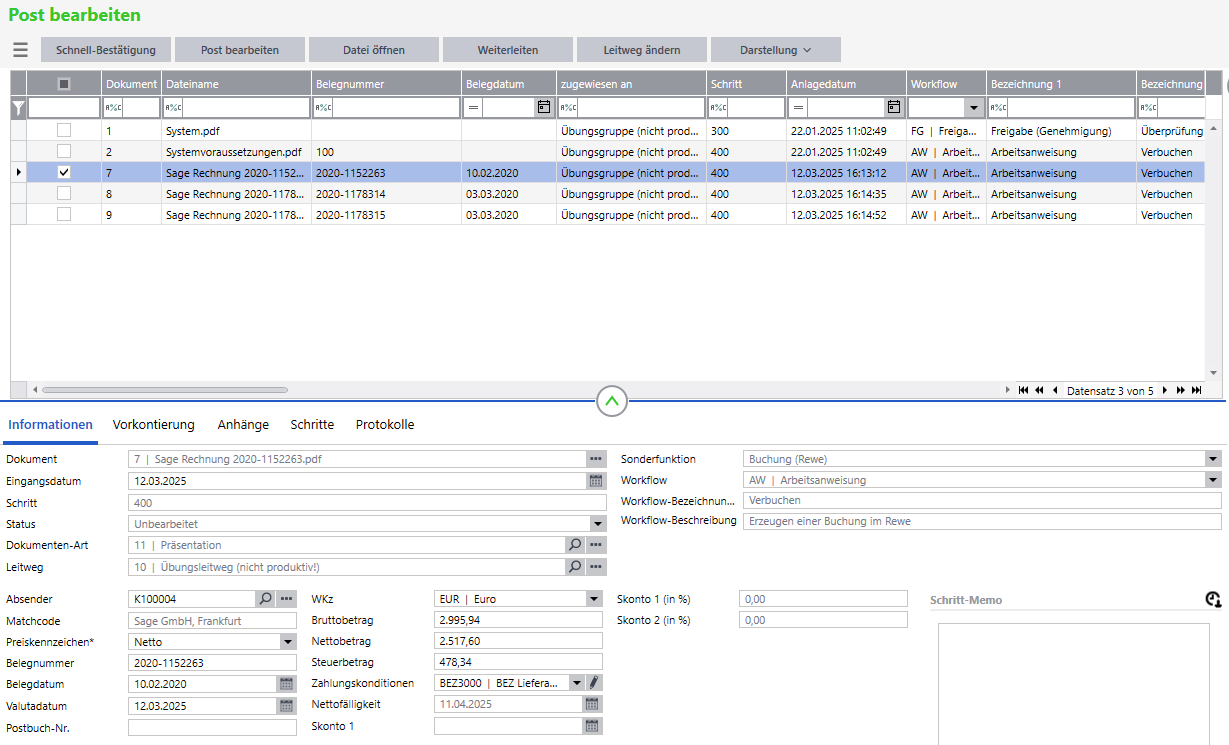Open the Belegdatum filter calendar picker
This screenshot has width=1229, height=745.
(x=544, y=107)
